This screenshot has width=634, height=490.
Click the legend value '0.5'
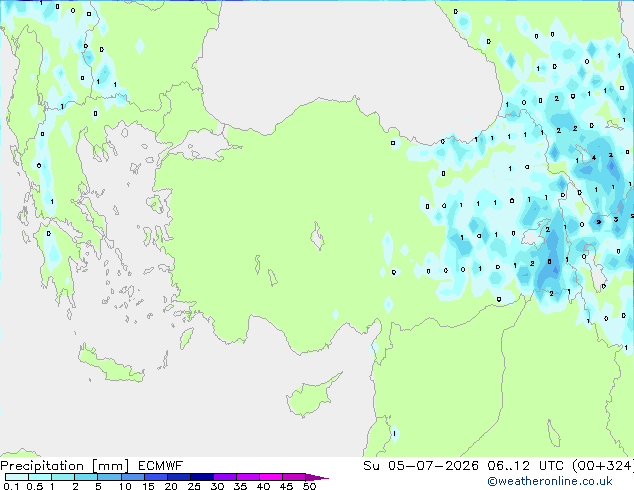coord(34,486)
